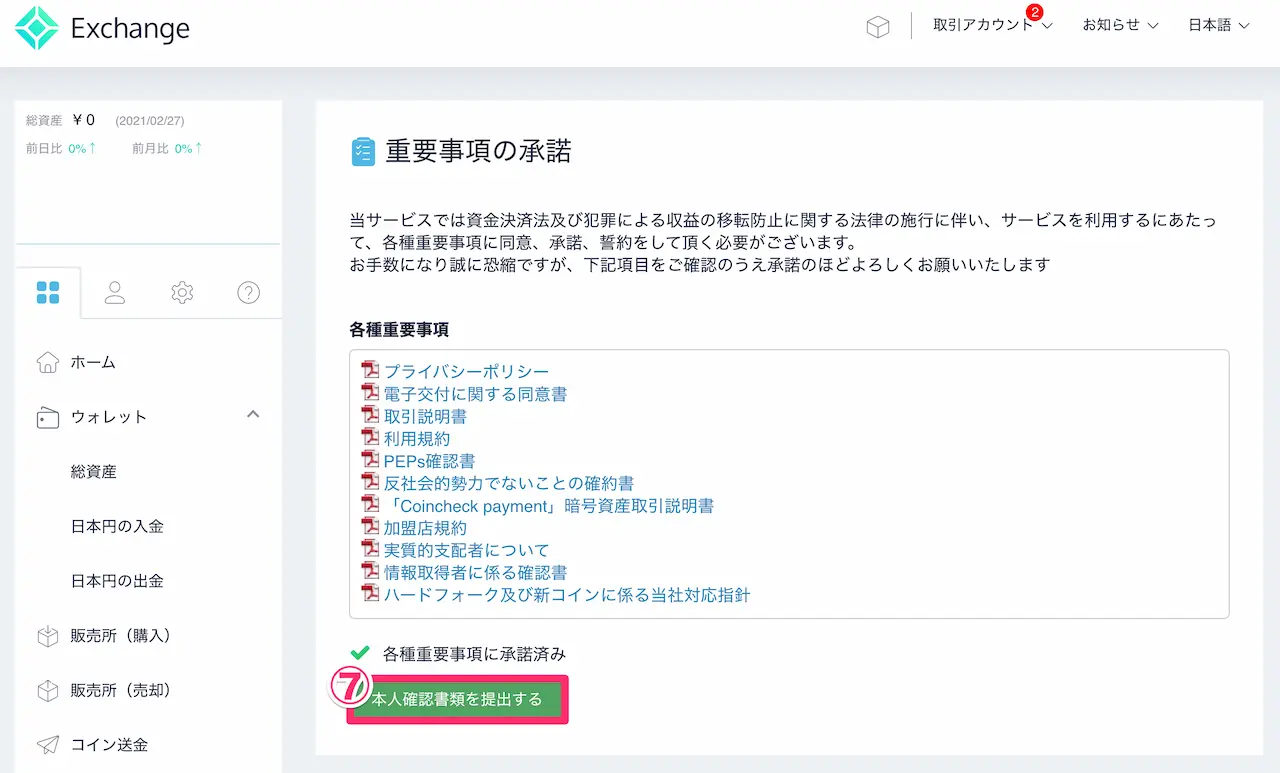Viewport: 1280px width, 773px height.
Task: Open the dashboard grid tab icon
Action: click(47, 292)
